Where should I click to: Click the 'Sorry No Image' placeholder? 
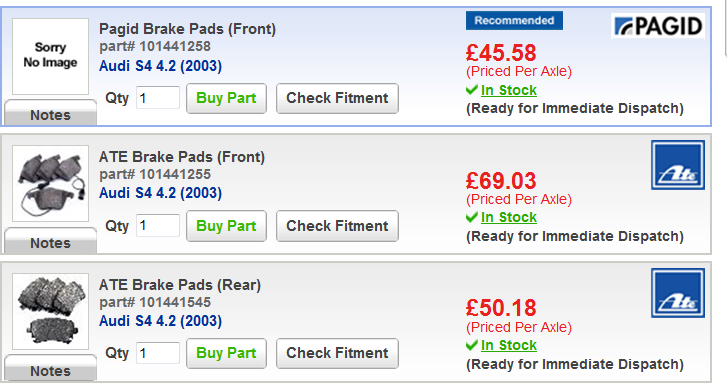click(51, 57)
